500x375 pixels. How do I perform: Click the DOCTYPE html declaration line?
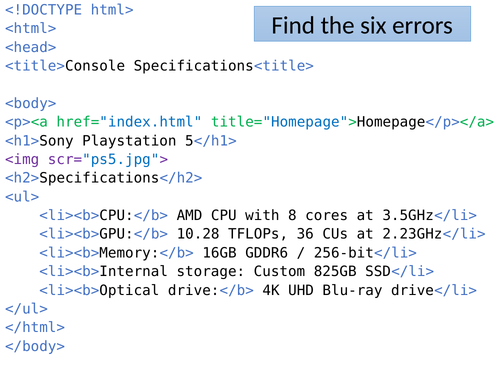(x=69, y=10)
